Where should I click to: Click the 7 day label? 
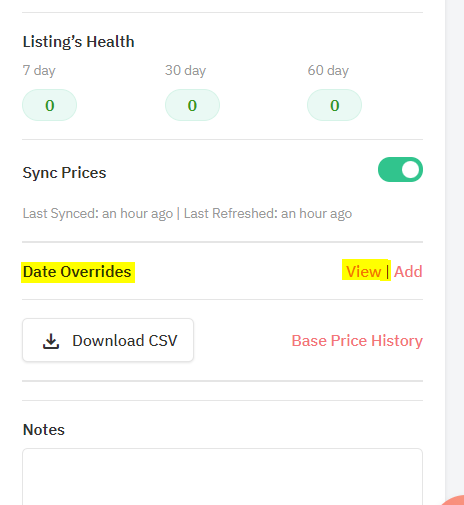(x=39, y=71)
